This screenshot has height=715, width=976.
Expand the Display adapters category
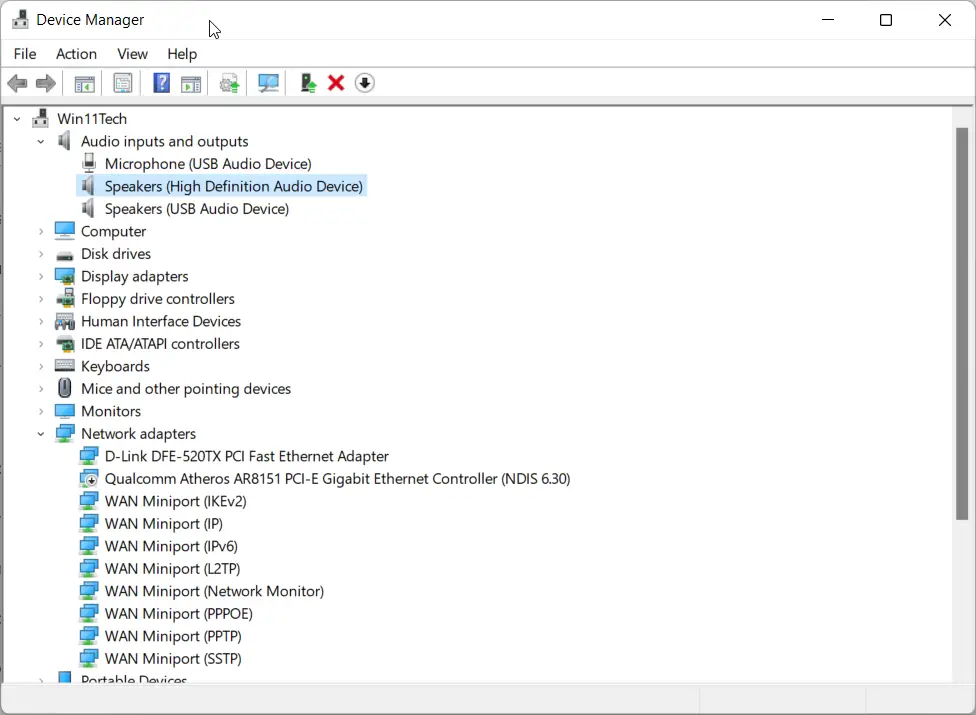pyautogui.click(x=40, y=276)
